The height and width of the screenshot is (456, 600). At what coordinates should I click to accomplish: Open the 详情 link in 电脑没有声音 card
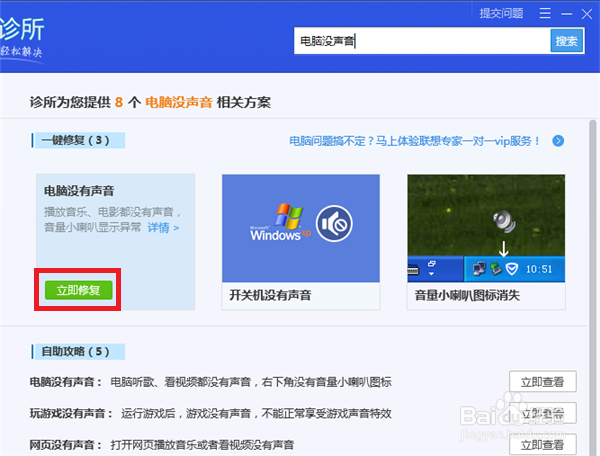(x=163, y=228)
